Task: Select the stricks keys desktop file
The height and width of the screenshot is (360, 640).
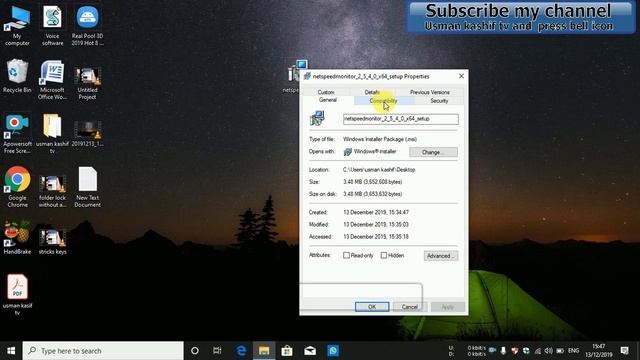Action: pos(52,242)
